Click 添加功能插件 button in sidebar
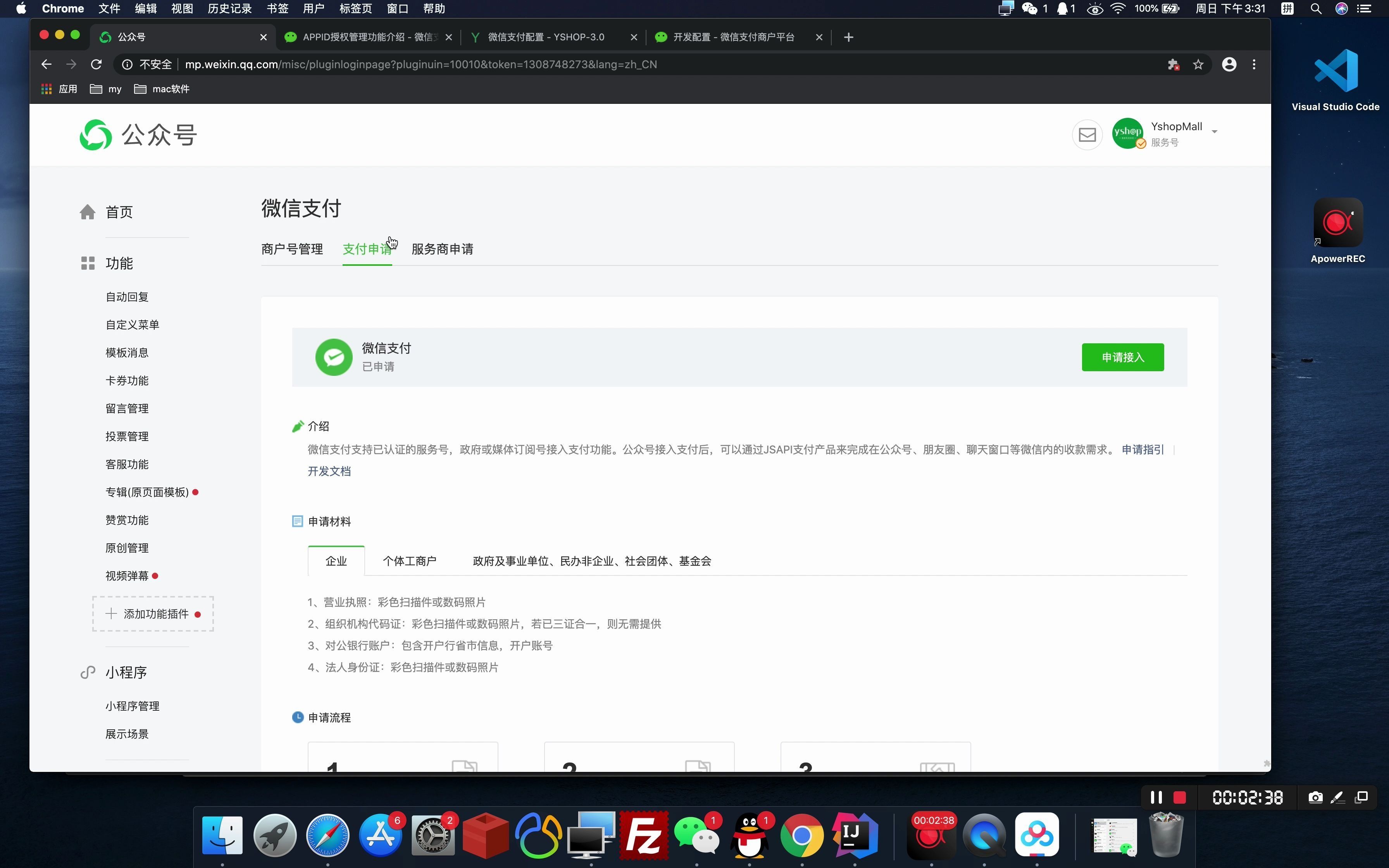 [153, 614]
